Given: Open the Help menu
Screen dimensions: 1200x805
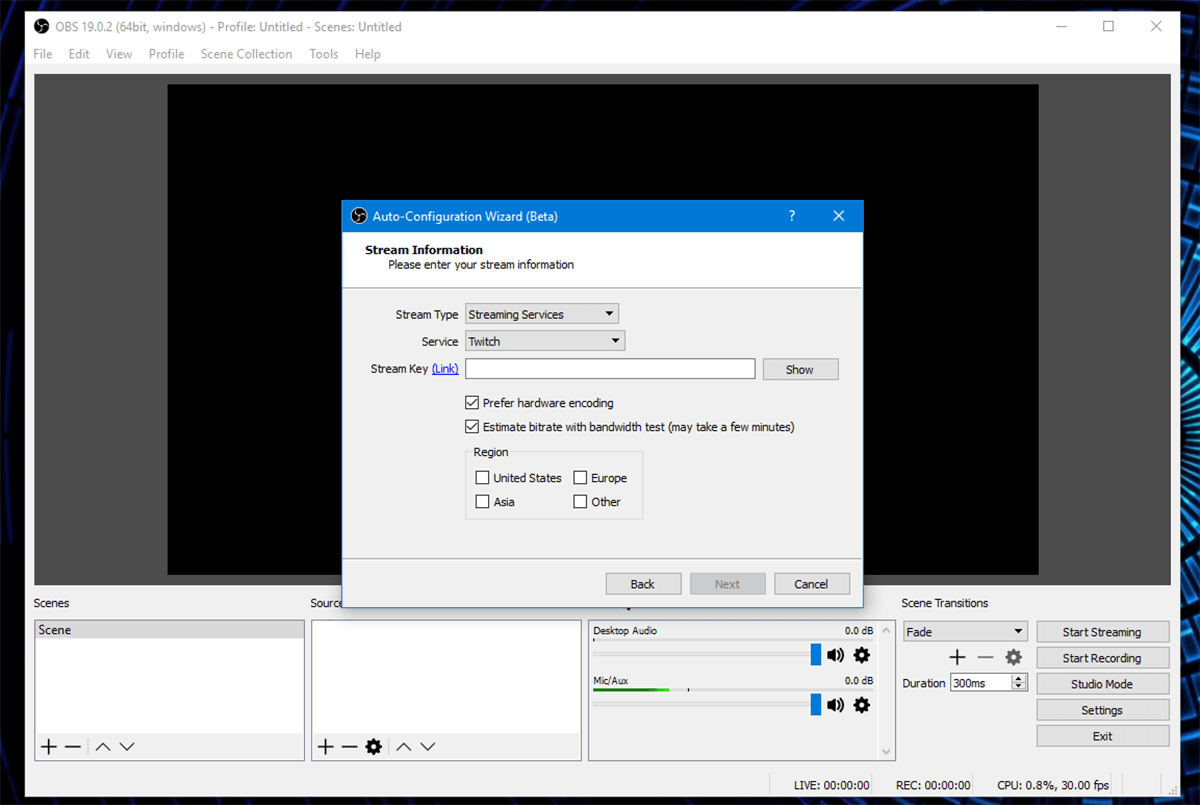Looking at the screenshot, I should 368,54.
